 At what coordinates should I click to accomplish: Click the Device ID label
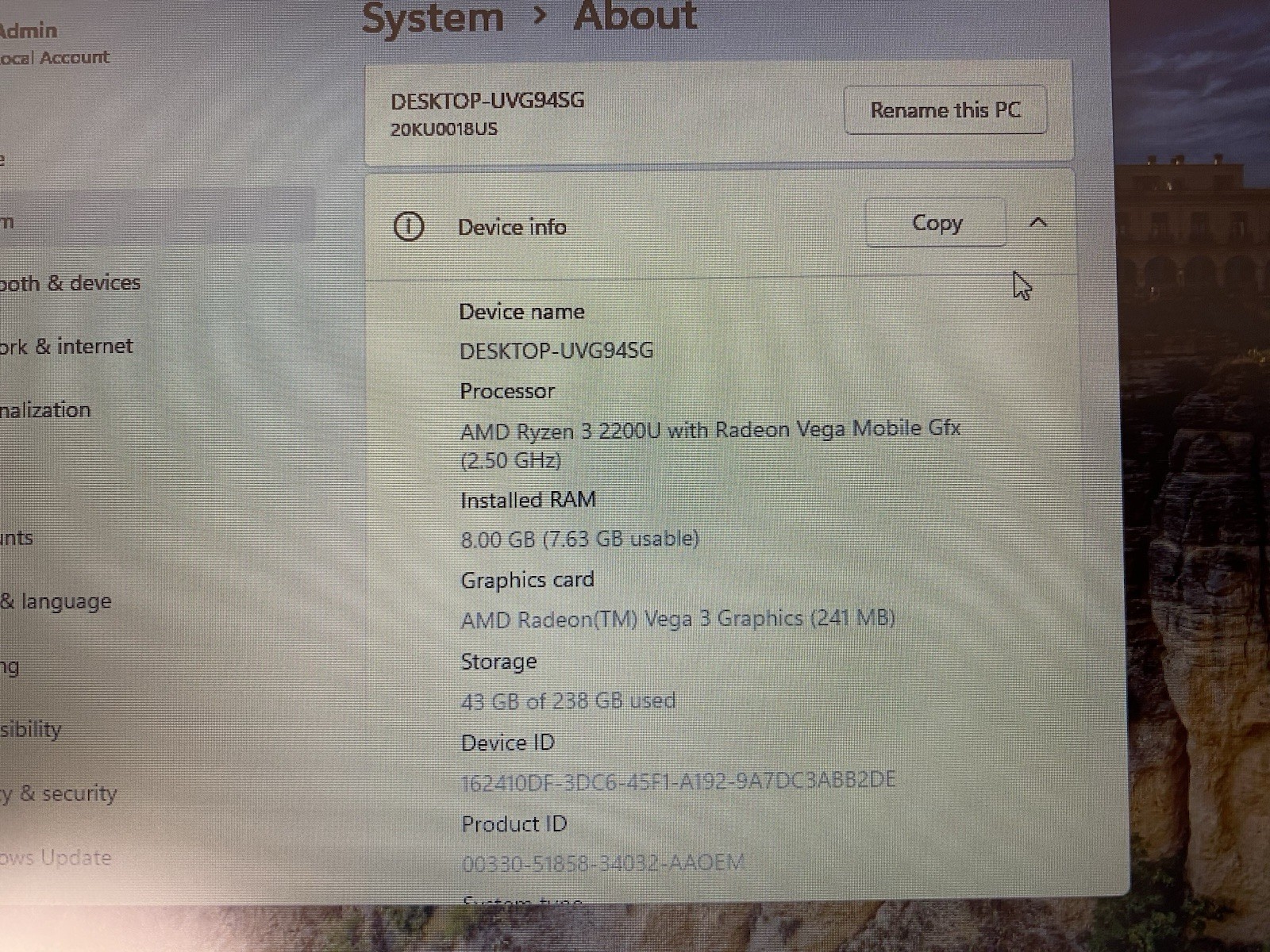click(508, 743)
